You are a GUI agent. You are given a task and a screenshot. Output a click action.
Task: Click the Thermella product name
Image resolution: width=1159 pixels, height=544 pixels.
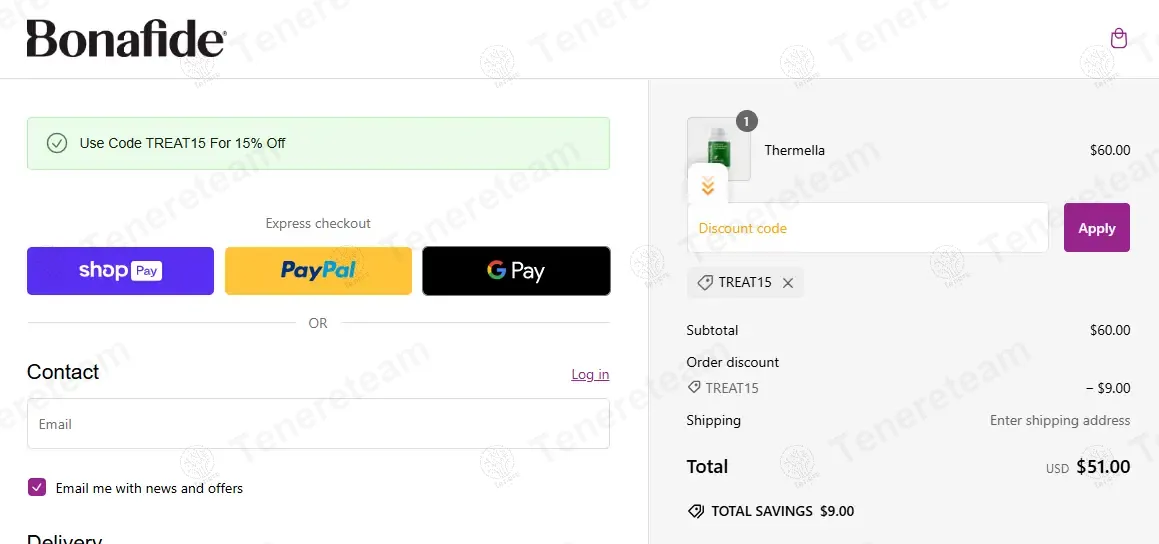point(794,150)
